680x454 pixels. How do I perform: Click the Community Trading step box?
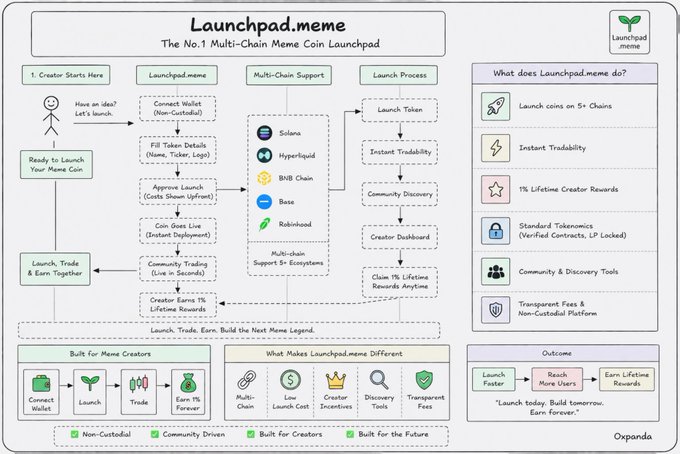click(x=177, y=268)
